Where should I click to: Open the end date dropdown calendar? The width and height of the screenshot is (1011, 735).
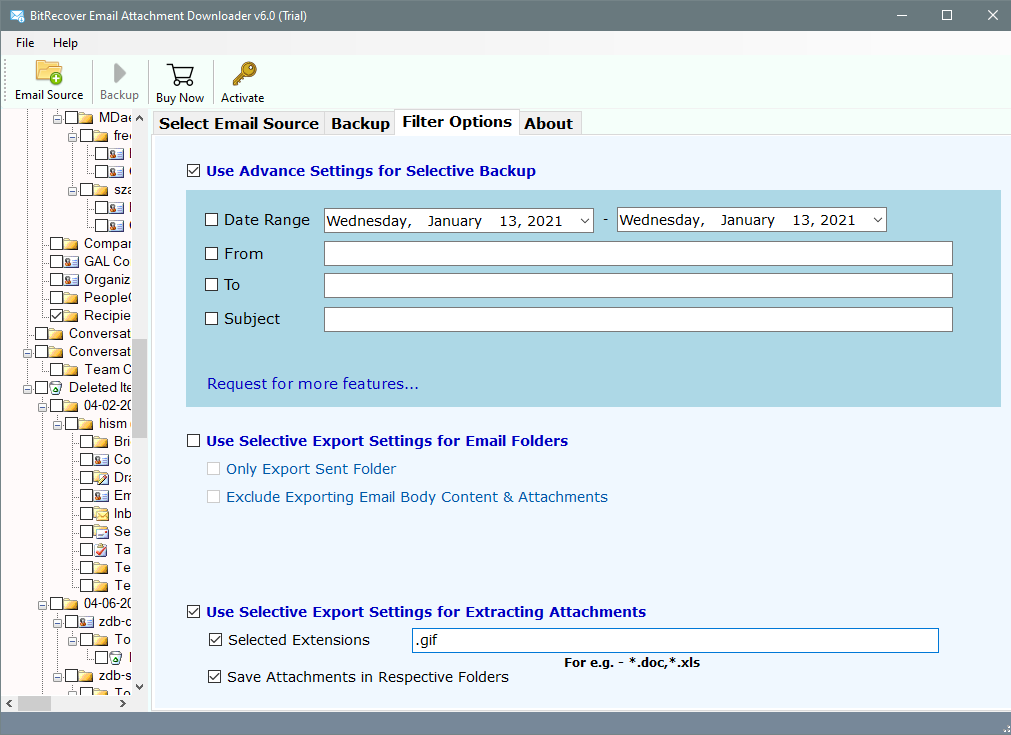[x=877, y=220]
